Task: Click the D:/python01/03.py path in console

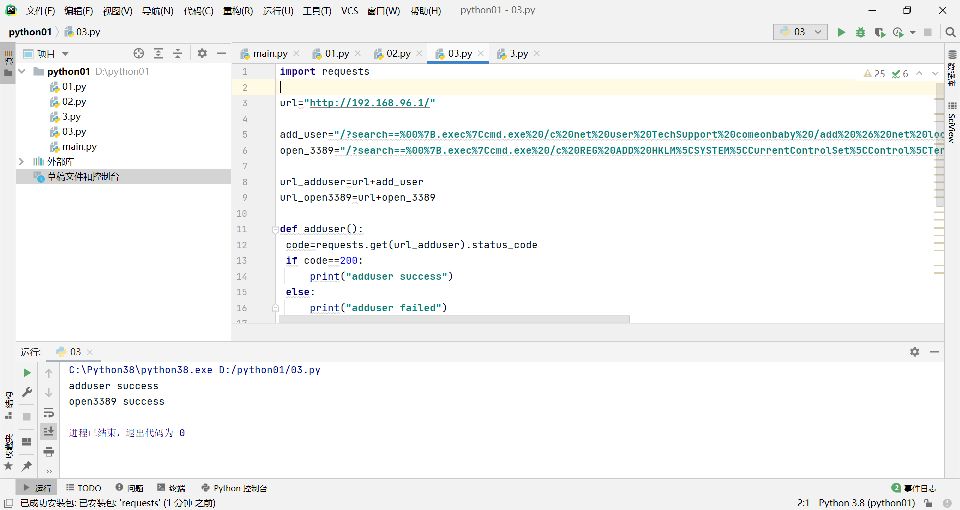Action: coord(269,370)
